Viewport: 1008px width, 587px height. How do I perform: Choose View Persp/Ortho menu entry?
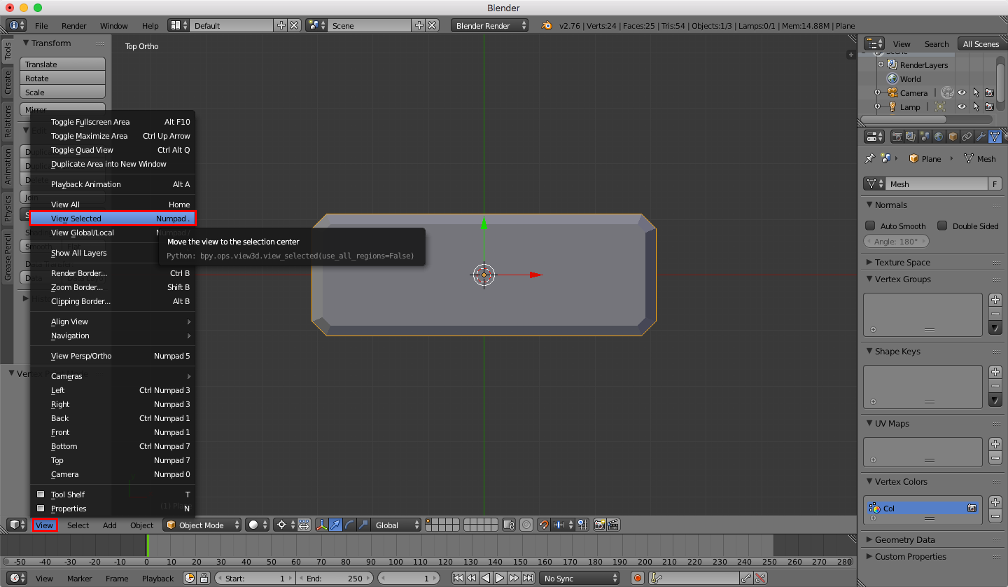click(112, 356)
